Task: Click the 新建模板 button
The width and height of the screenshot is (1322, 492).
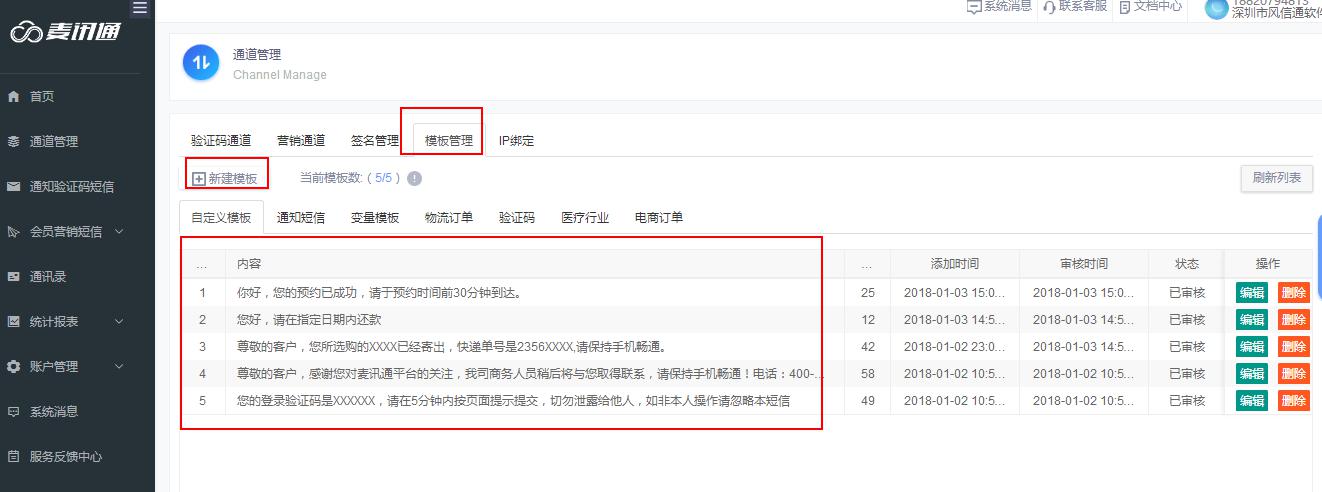Action: 226,179
